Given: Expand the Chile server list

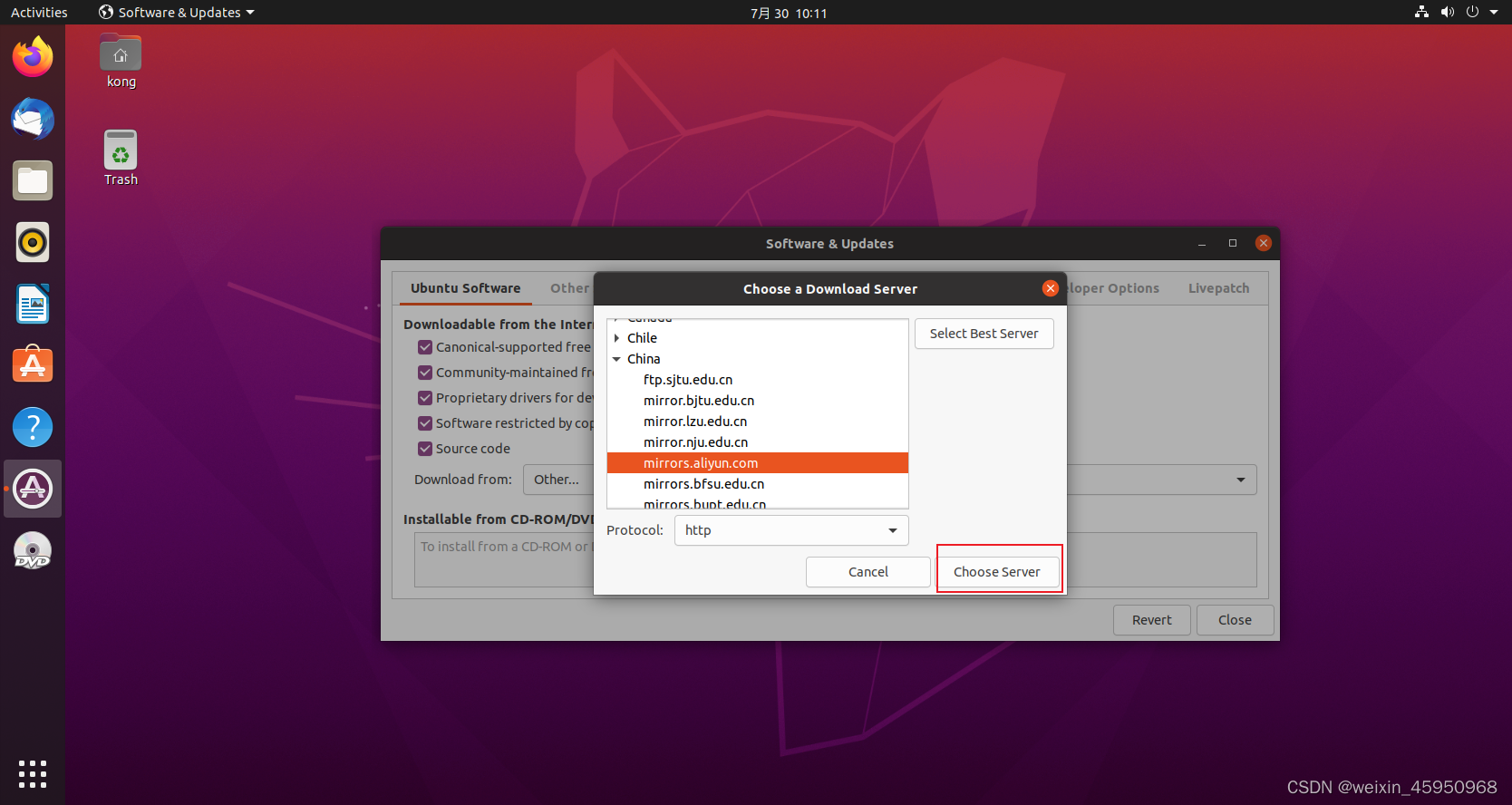Looking at the screenshot, I should pyautogui.click(x=616, y=338).
